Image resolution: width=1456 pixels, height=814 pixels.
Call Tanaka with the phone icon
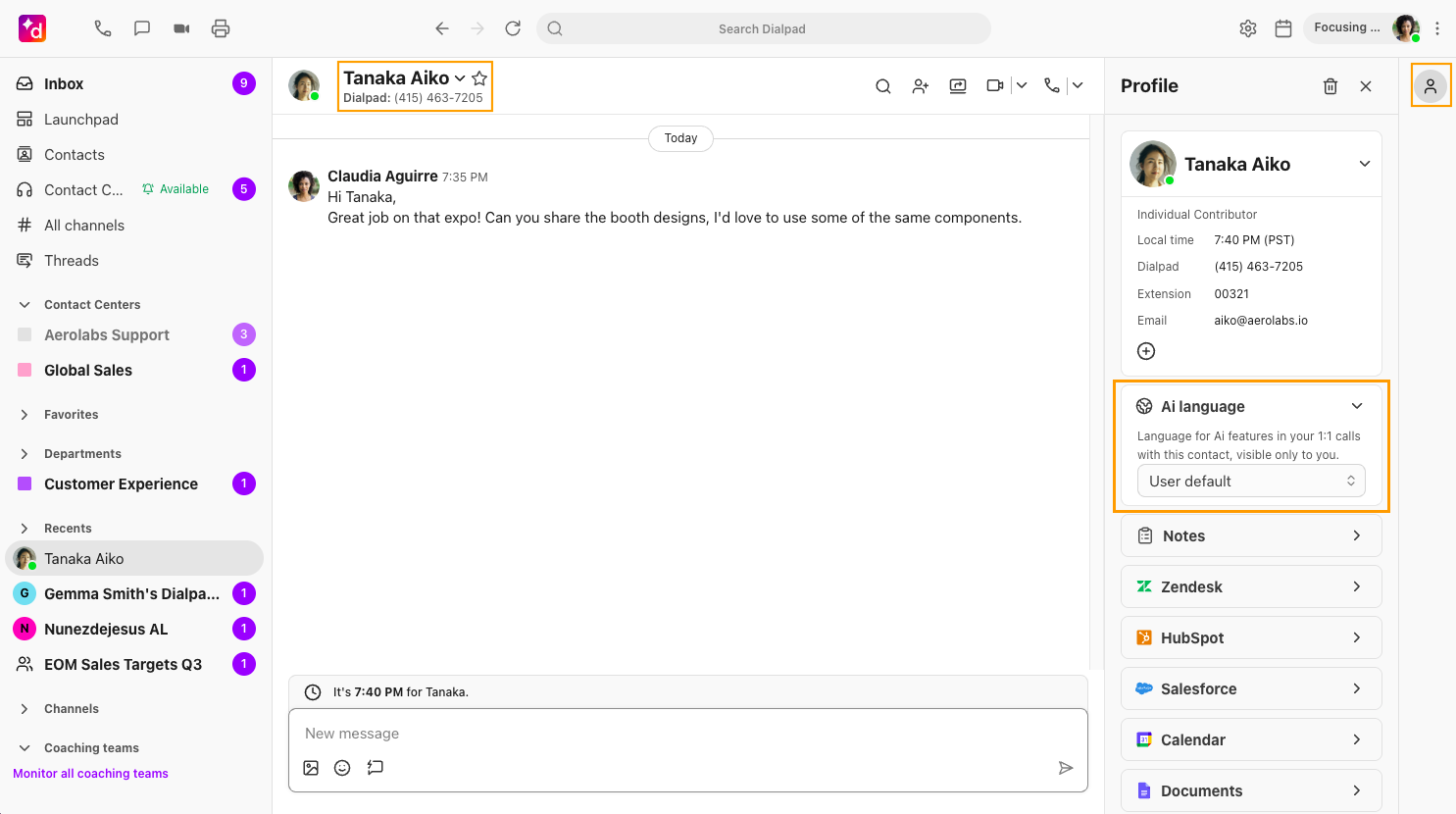coord(1052,85)
